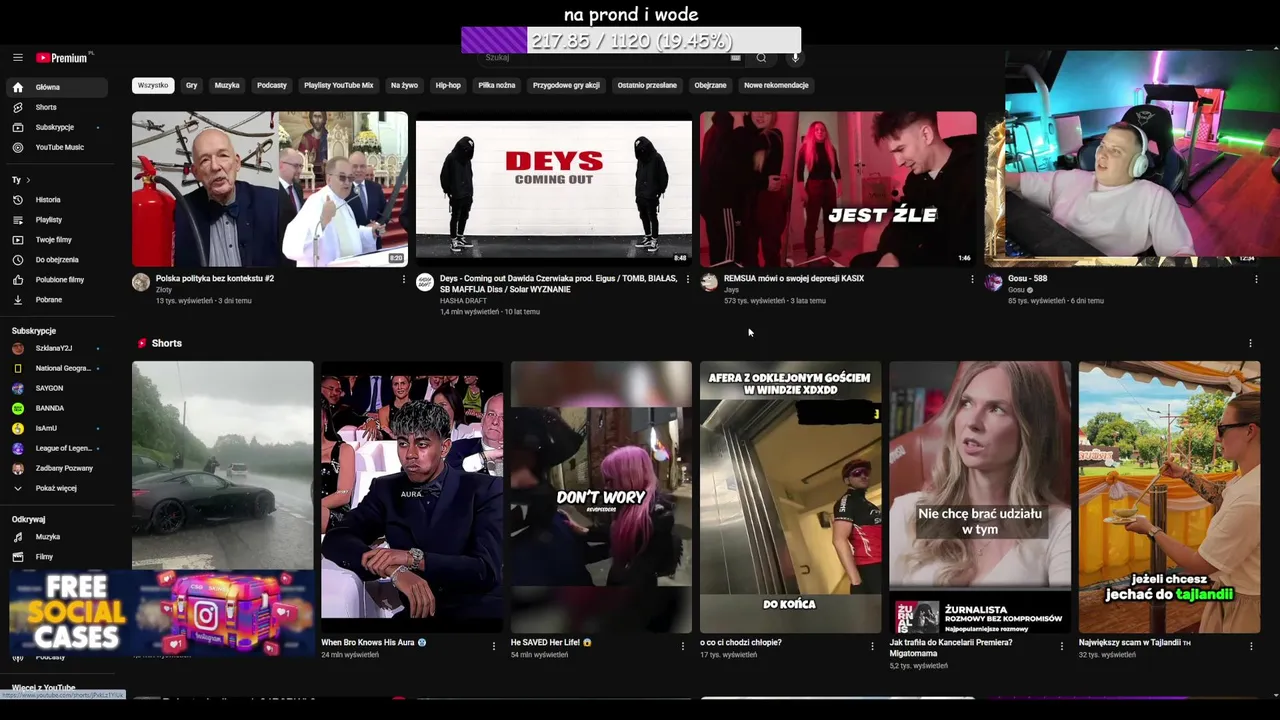Click channel avatar beside Gosu - 588

pyautogui.click(x=993, y=283)
